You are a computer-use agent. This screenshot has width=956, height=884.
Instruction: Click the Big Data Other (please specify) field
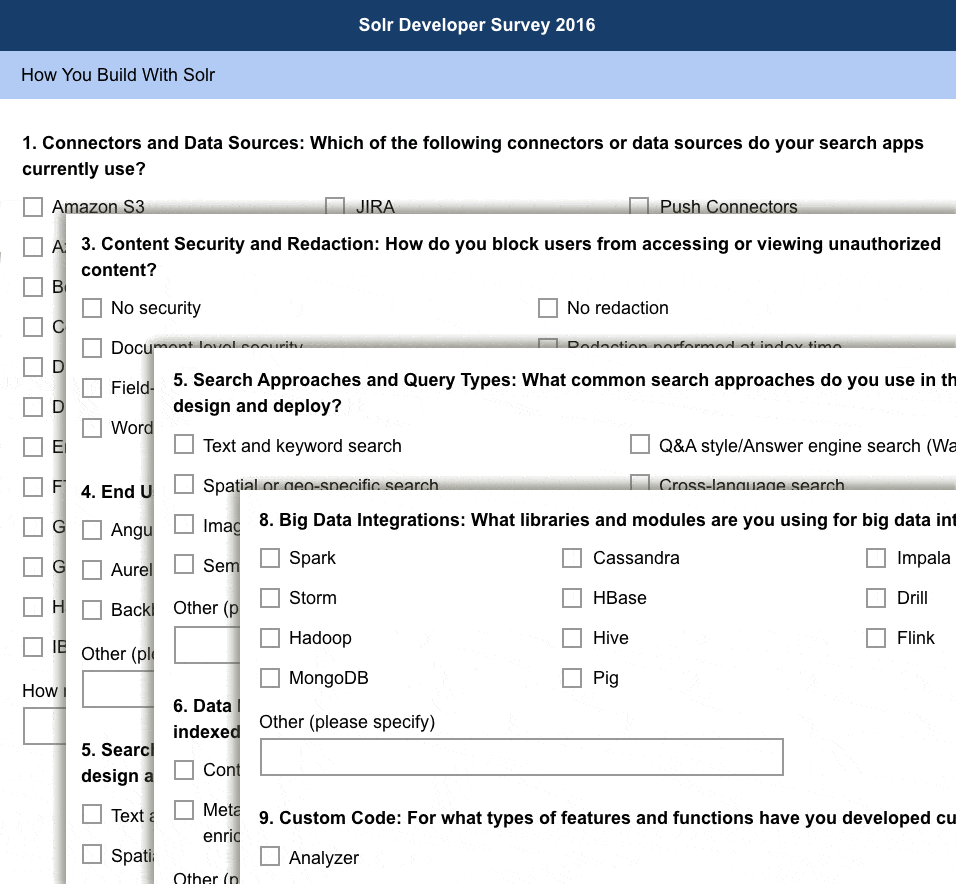pos(522,757)
